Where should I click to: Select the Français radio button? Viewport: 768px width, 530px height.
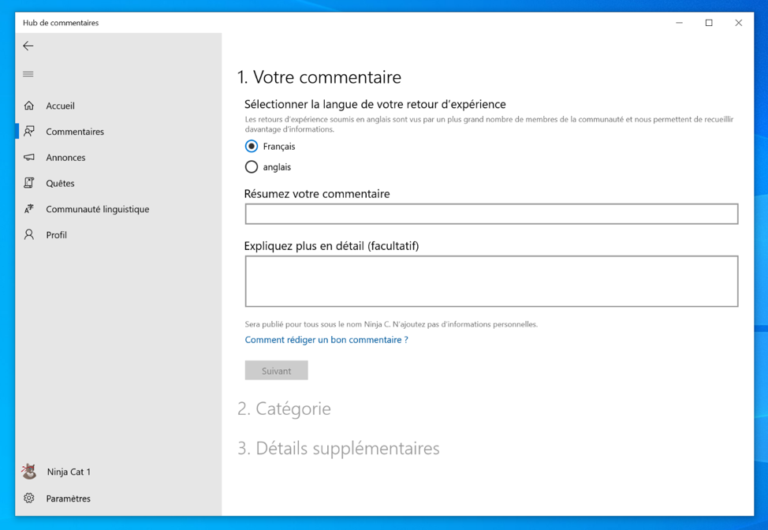251,146
